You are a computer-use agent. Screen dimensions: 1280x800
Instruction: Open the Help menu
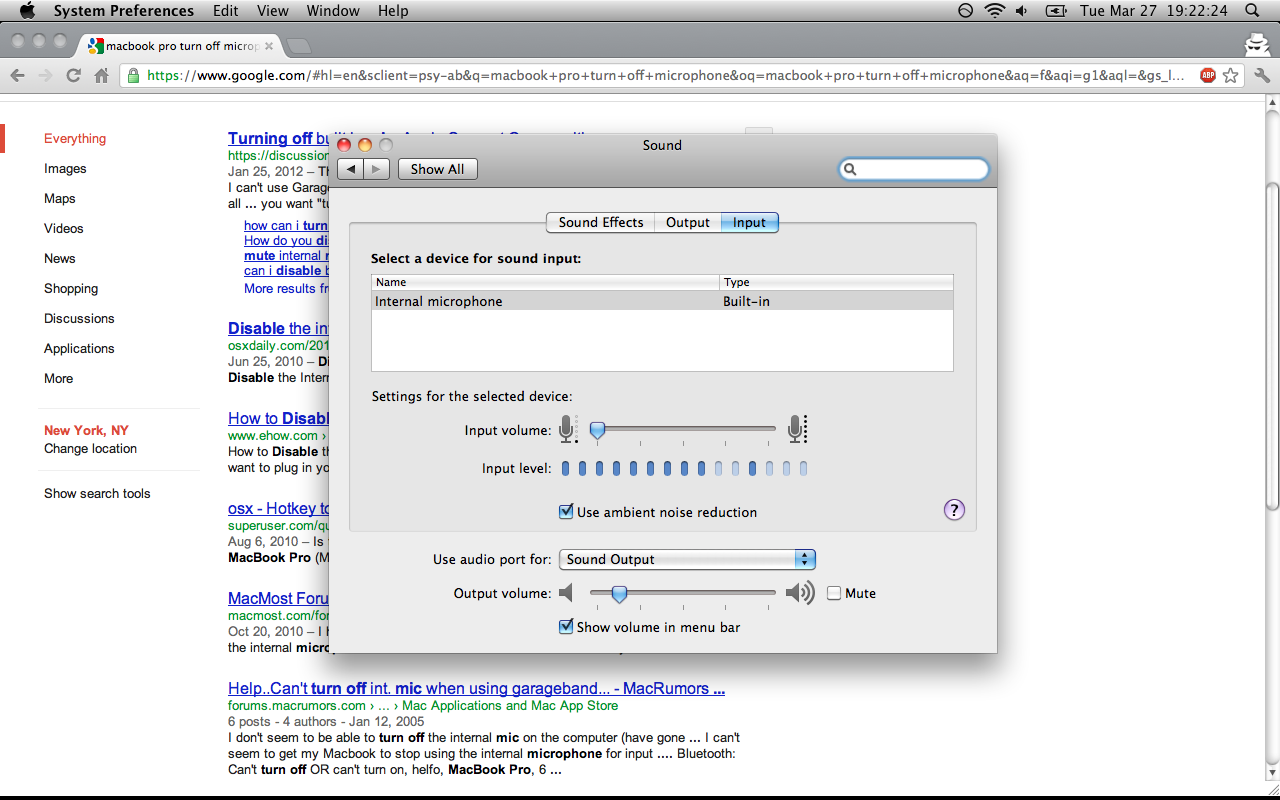(x=393, y=11)
